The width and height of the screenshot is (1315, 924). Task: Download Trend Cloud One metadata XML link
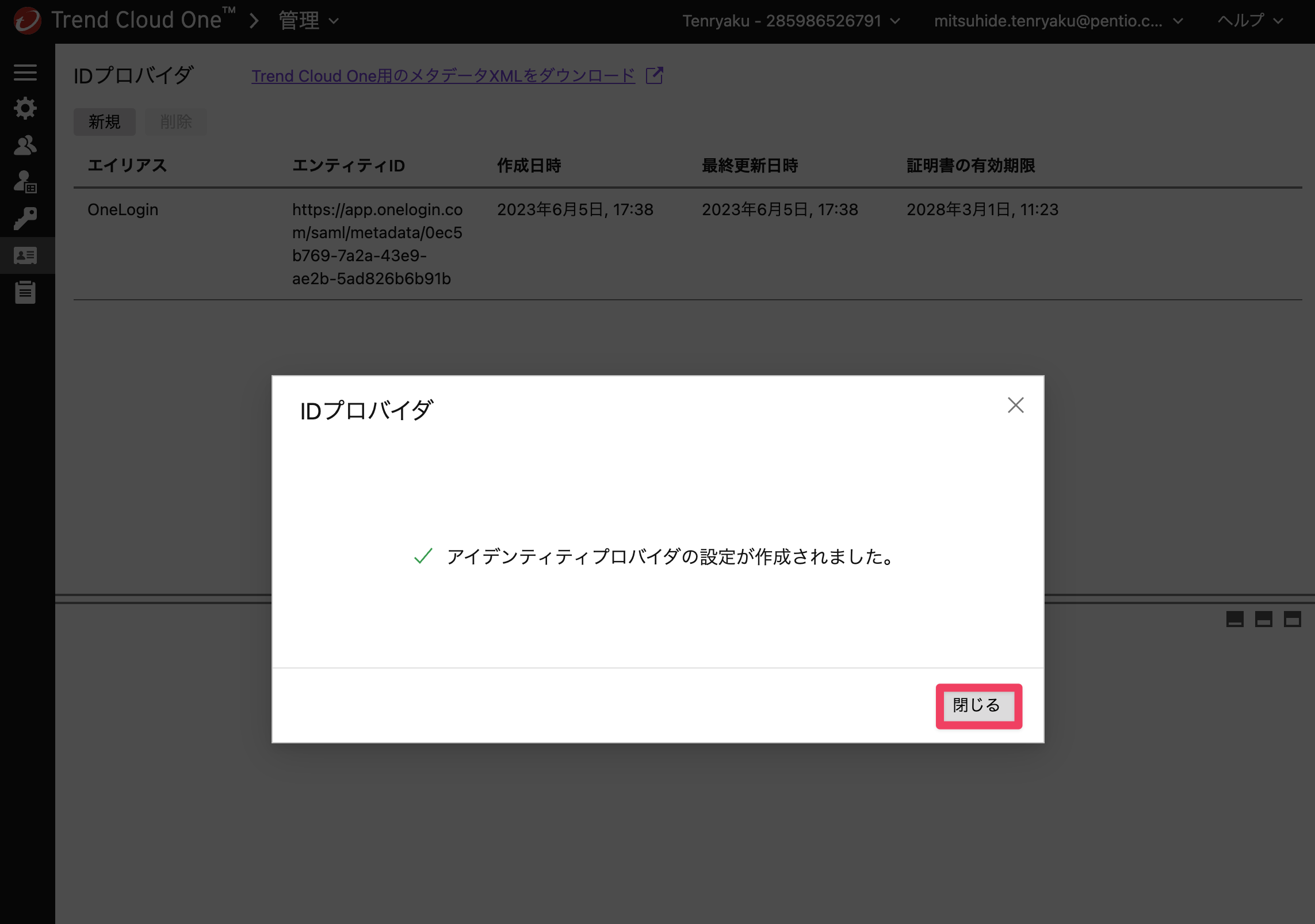tap(443, 75)
